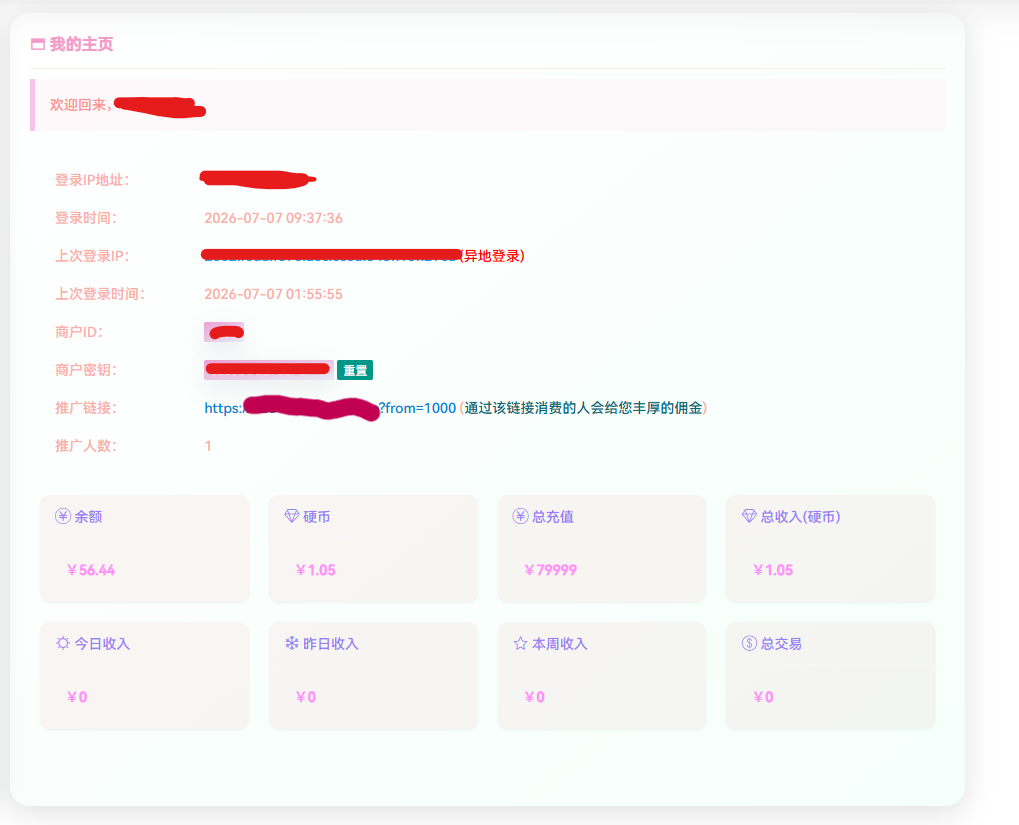Screen dimensions: 1019x825
Task: Click the 登录时间 label
Action: point(85,218)
